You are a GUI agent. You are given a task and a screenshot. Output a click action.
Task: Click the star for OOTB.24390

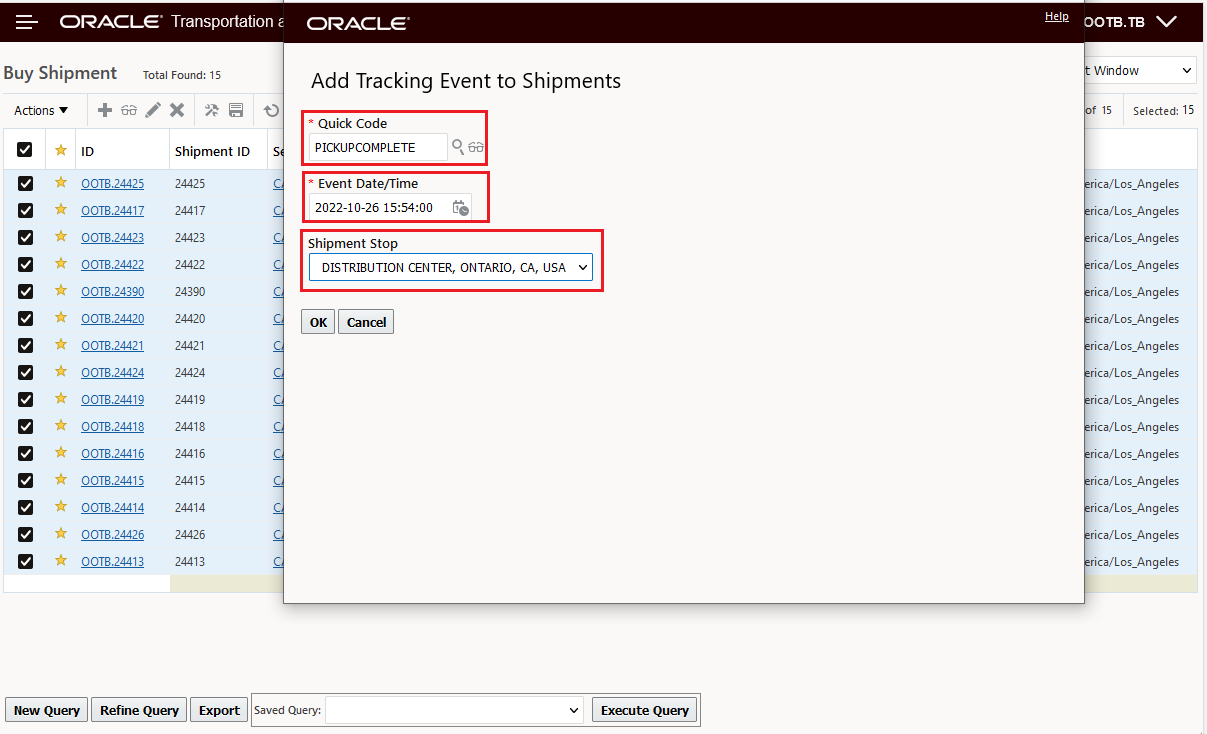61,291
